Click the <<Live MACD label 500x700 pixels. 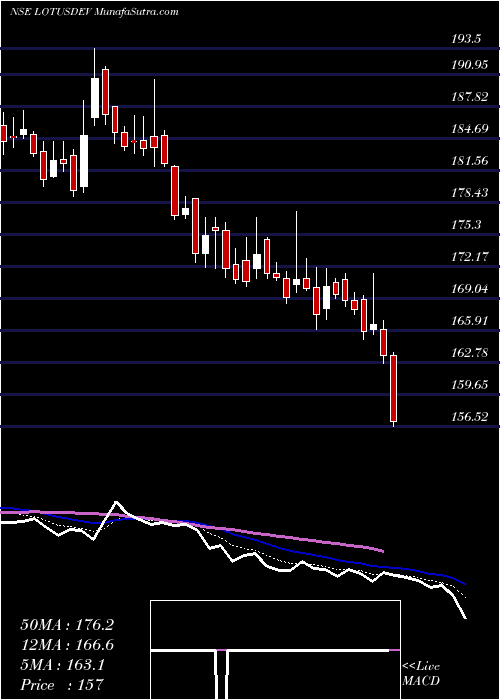[x=421, y=674]
